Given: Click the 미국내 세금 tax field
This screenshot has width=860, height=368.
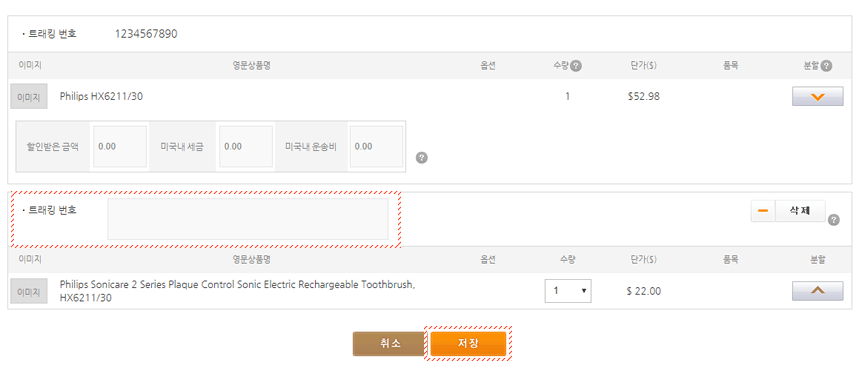Looking at the screenshot, I should [x=246, y=146].
